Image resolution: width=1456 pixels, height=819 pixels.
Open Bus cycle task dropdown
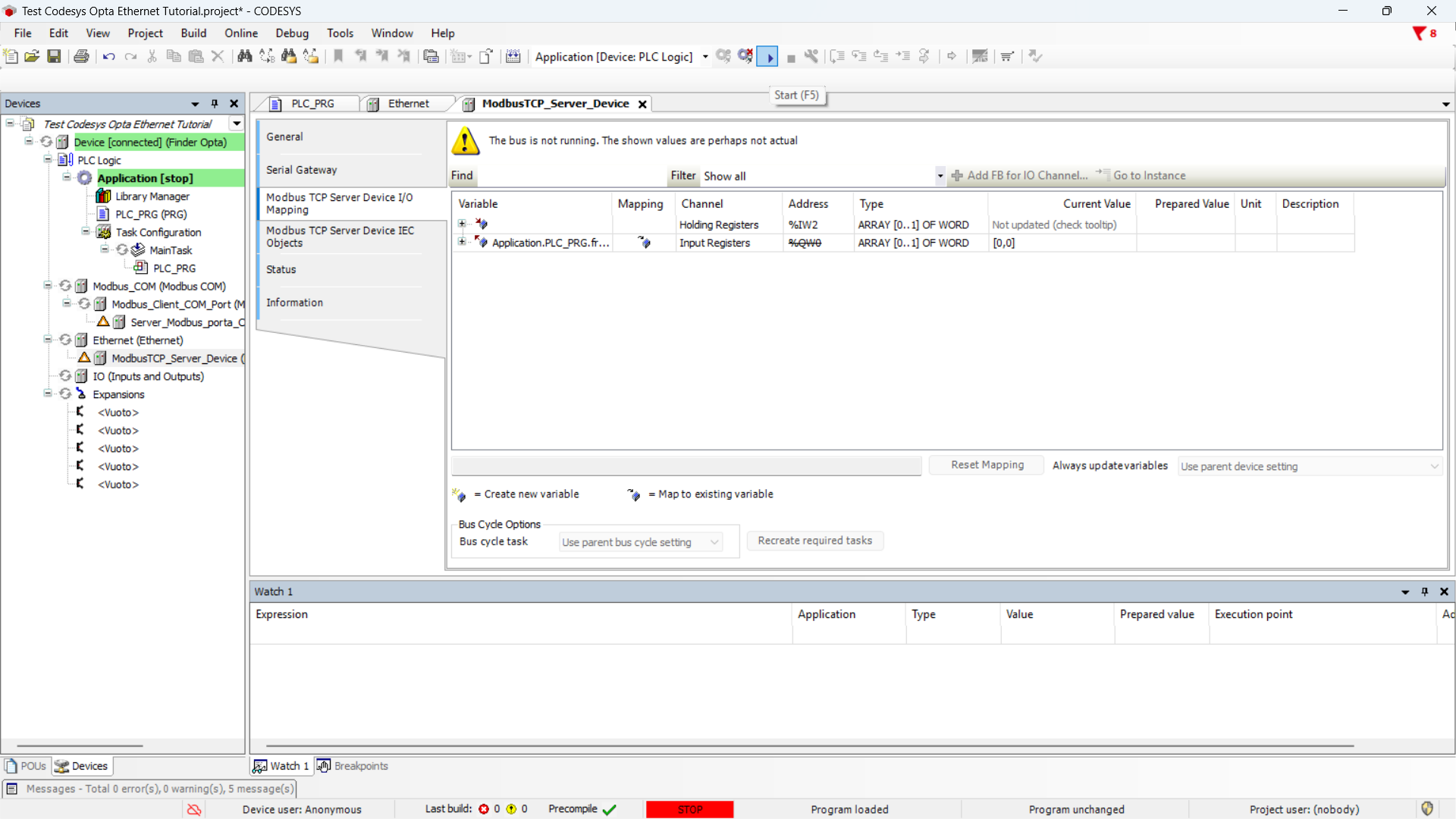[714, 542]
